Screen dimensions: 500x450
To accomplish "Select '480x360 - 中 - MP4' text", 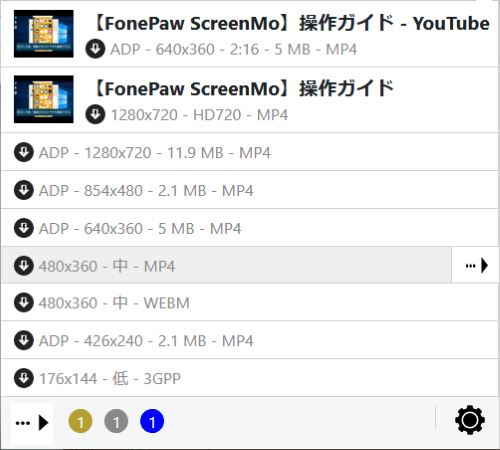I will click(x=107, y=266).
